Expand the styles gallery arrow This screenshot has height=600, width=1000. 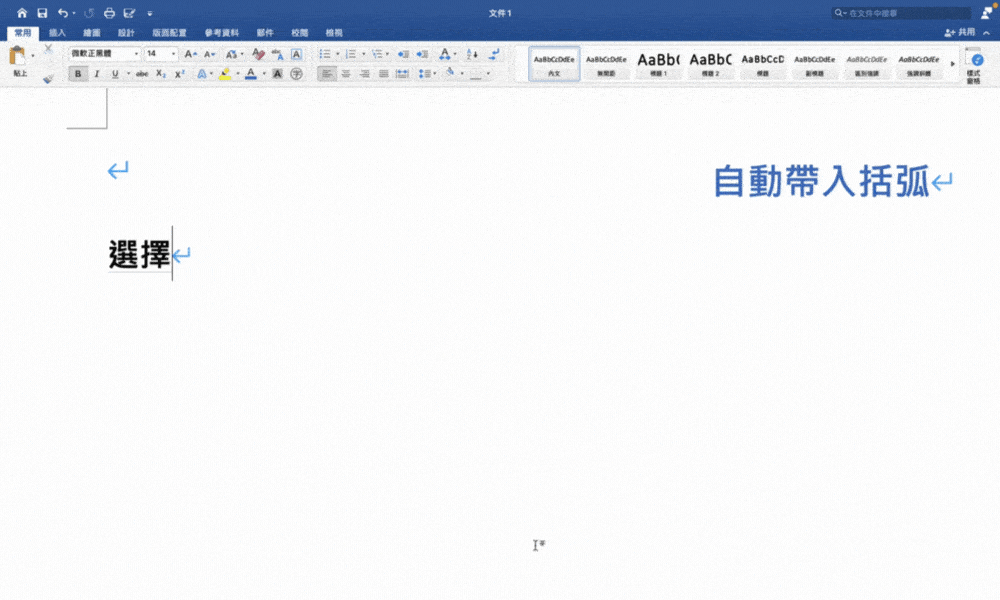pos(953,64)
